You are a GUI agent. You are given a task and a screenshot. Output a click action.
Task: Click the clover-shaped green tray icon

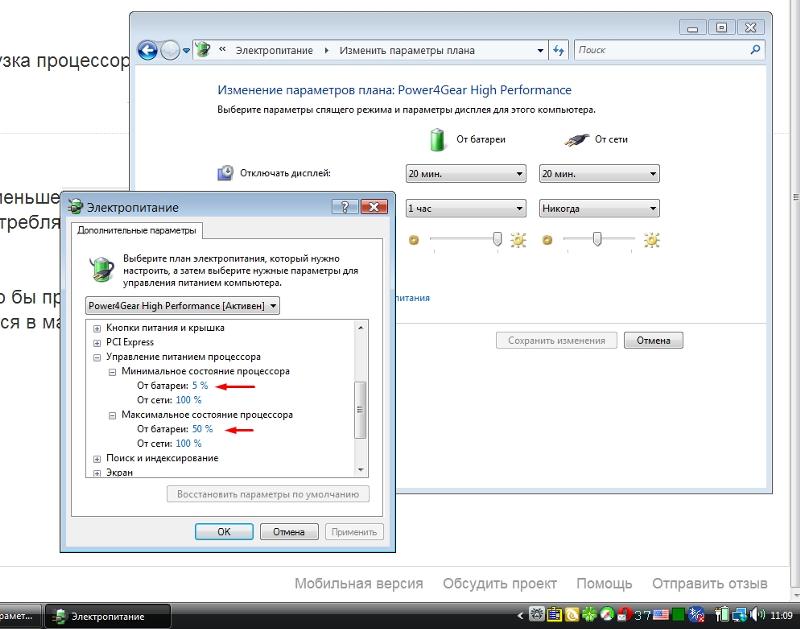point(589,615)
